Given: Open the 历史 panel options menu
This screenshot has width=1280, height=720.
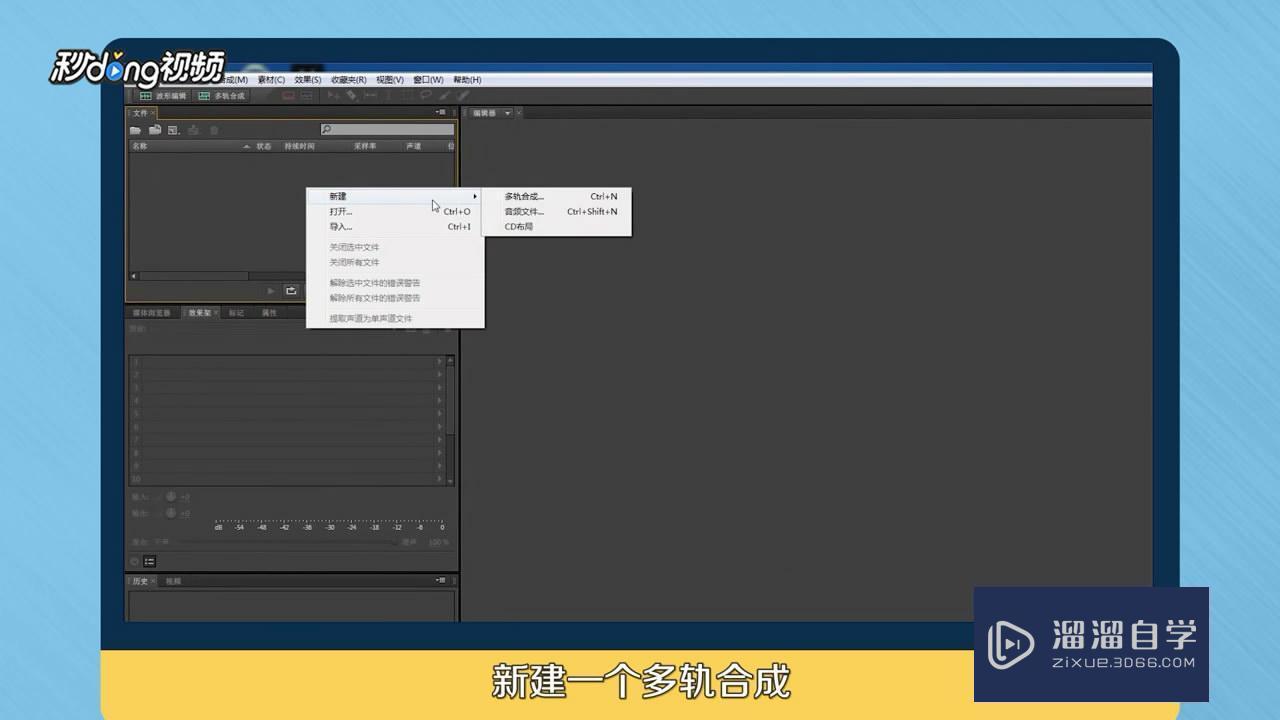Looking at the screenshot, I should (441, 580).
